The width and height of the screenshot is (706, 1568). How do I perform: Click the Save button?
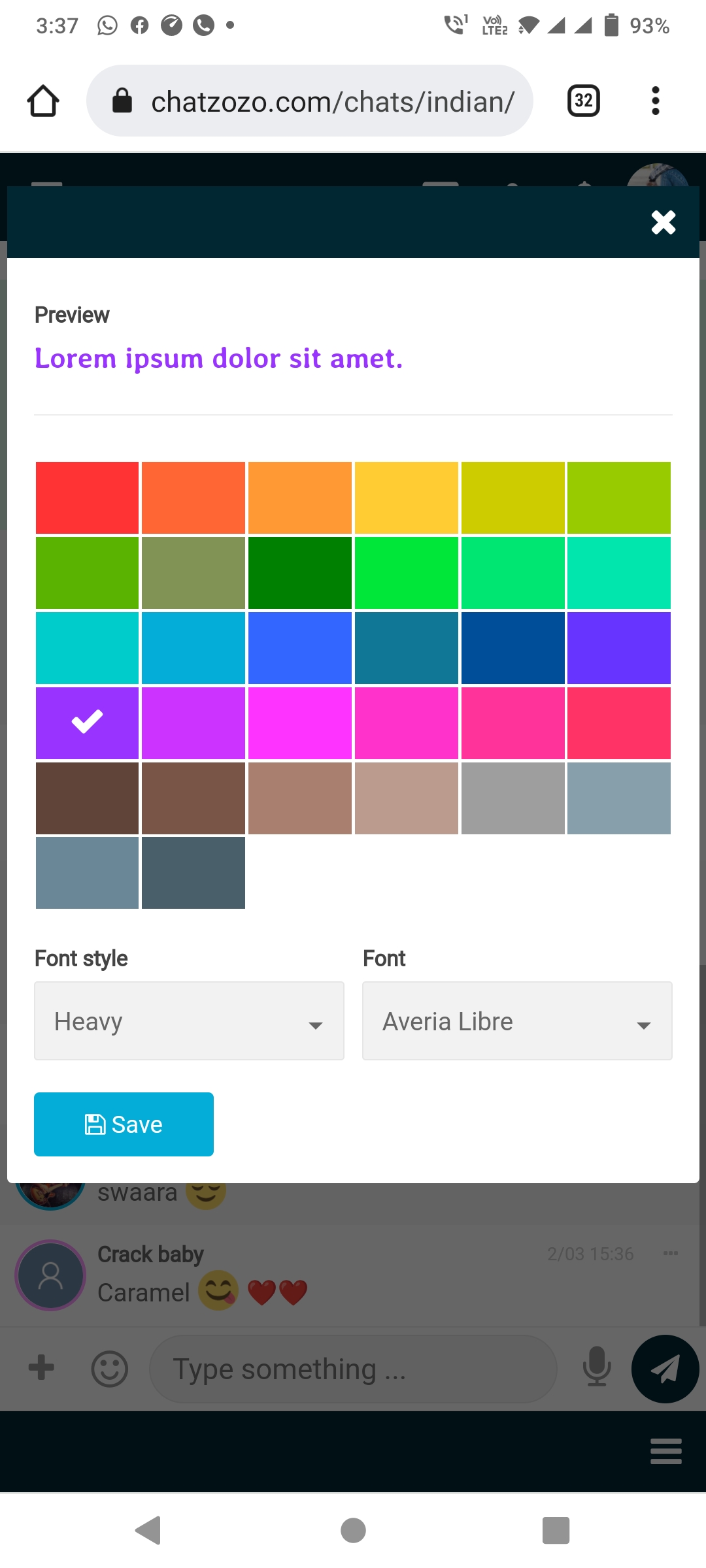point(124,1124)
